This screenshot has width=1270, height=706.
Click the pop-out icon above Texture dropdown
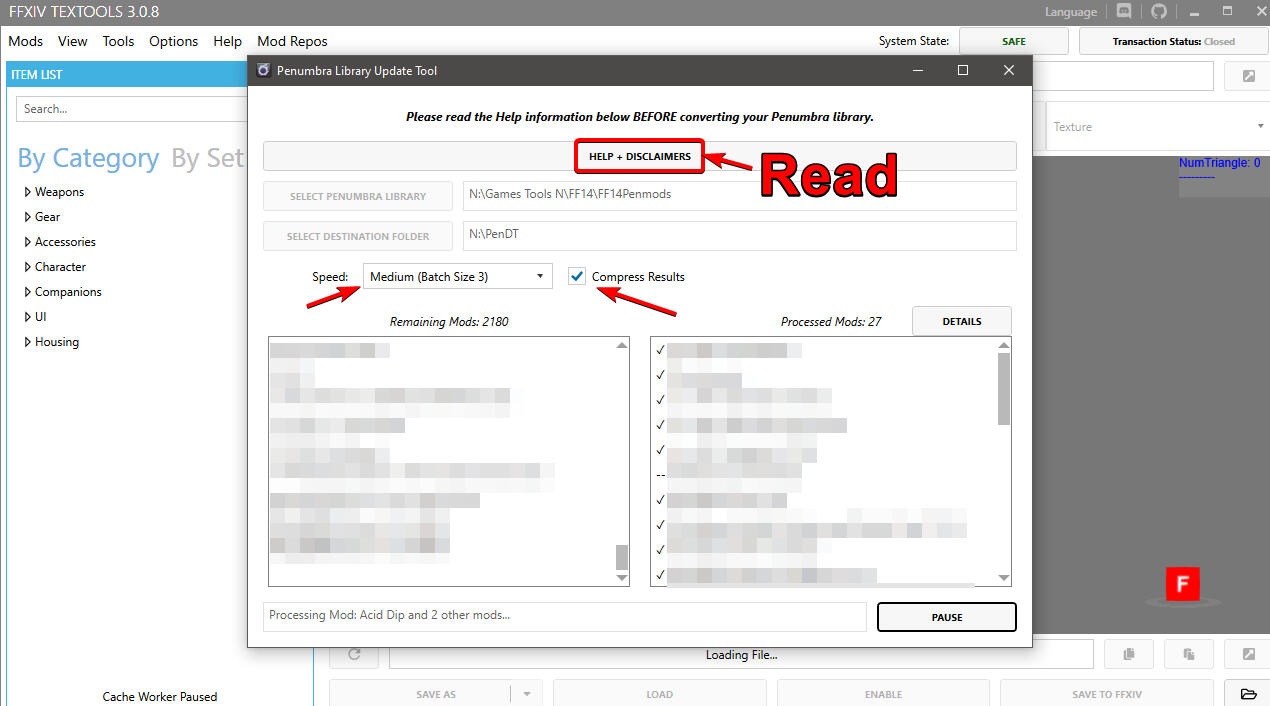(x=1248, y=77)
